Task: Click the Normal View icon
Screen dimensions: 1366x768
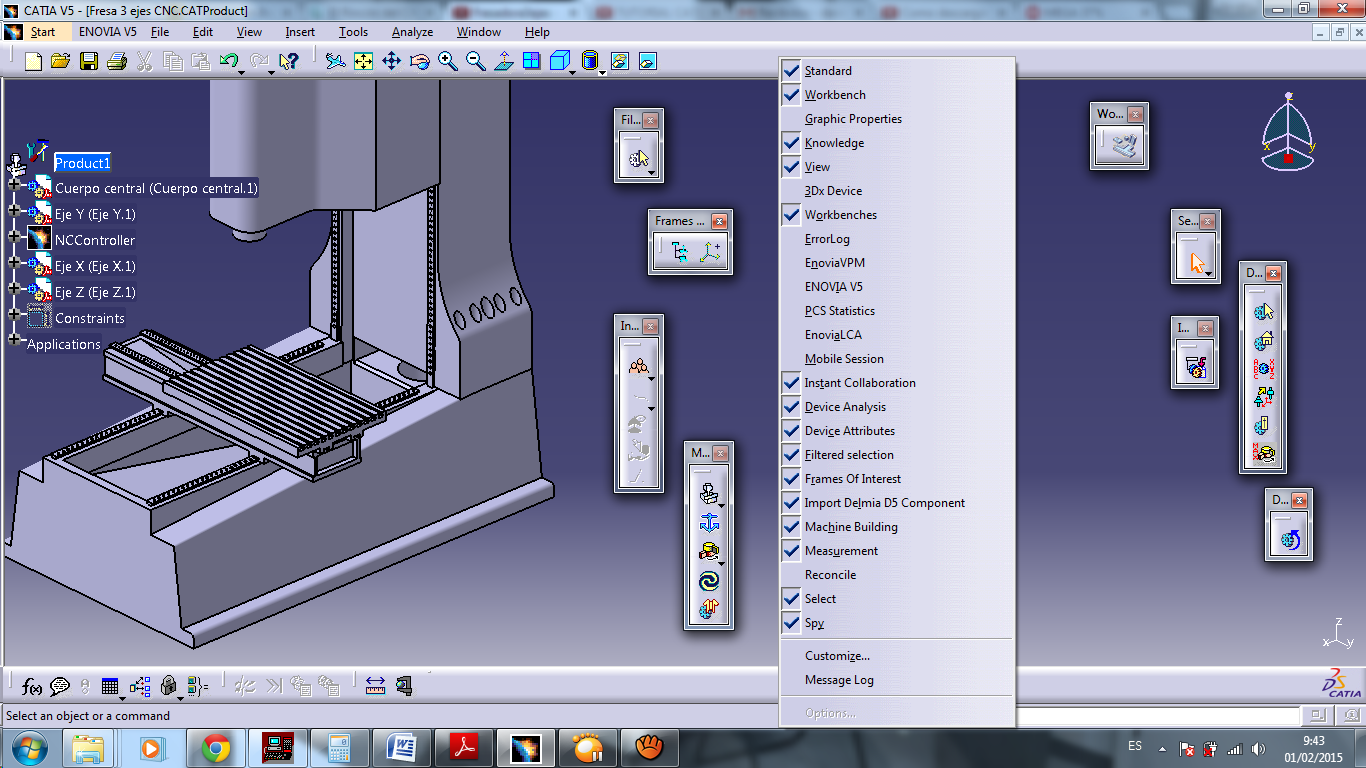Action: click(503, 61)
